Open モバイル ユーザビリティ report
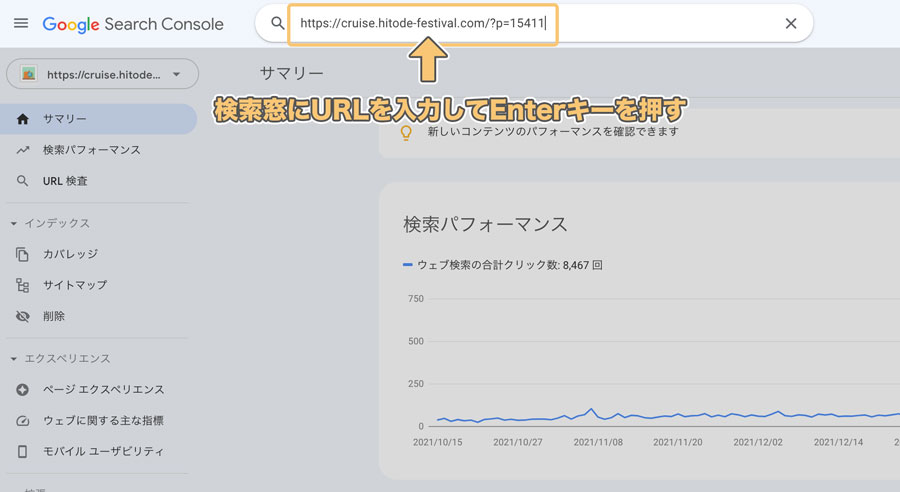Image resolution: width=900 pixels, height=492 pixels. 103,452
